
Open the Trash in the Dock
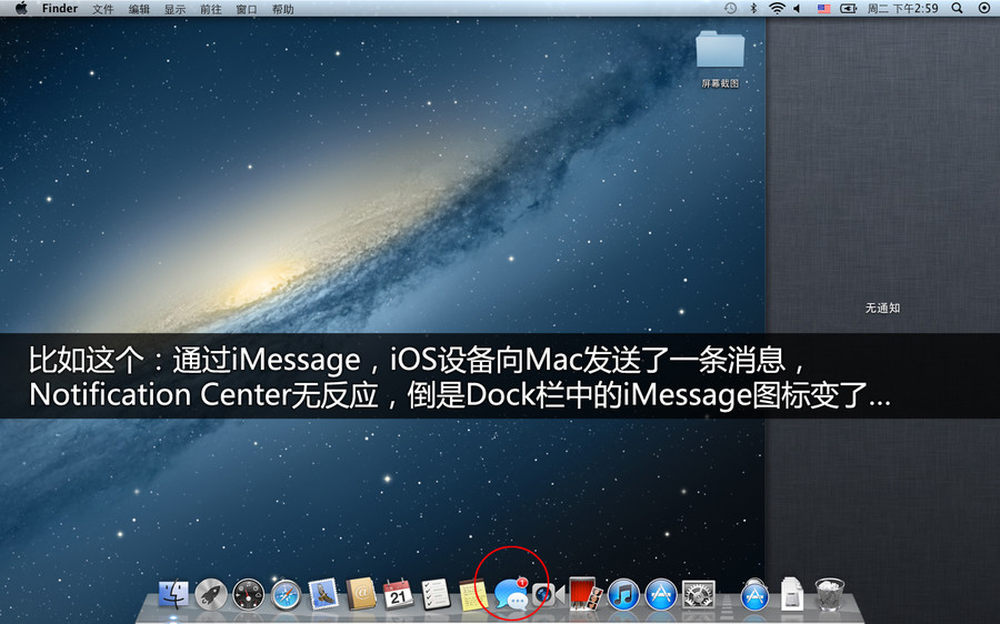pos(829,593)
